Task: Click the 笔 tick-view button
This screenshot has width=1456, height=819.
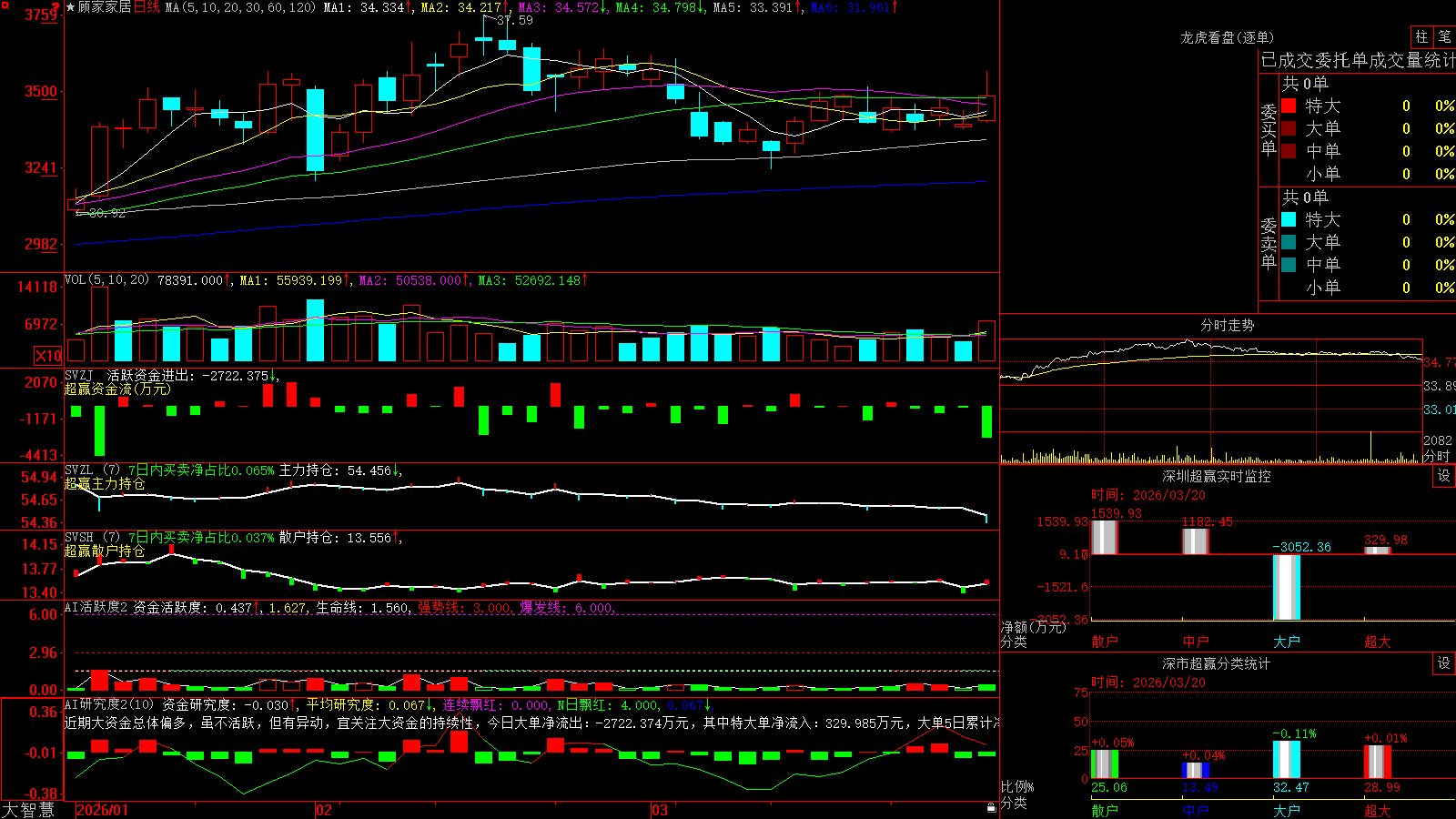Action: tap(1444, 36)
